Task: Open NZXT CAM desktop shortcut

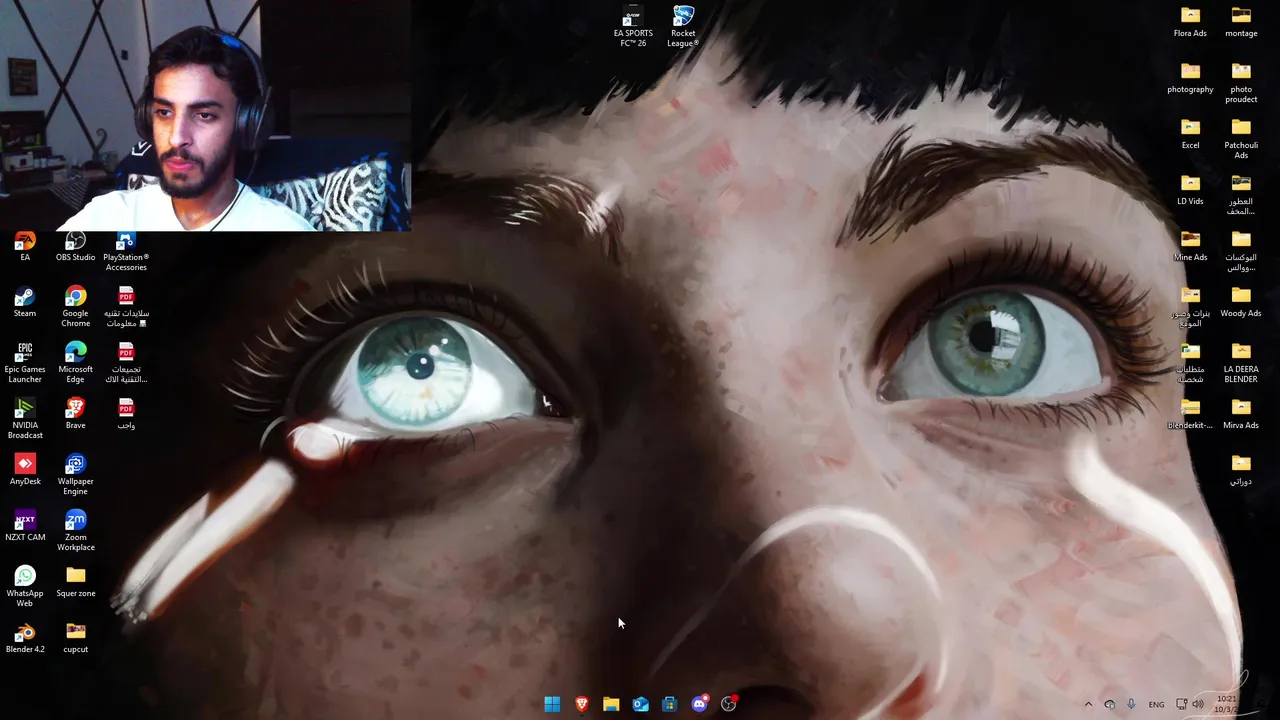Action: (x=25, y=526)
